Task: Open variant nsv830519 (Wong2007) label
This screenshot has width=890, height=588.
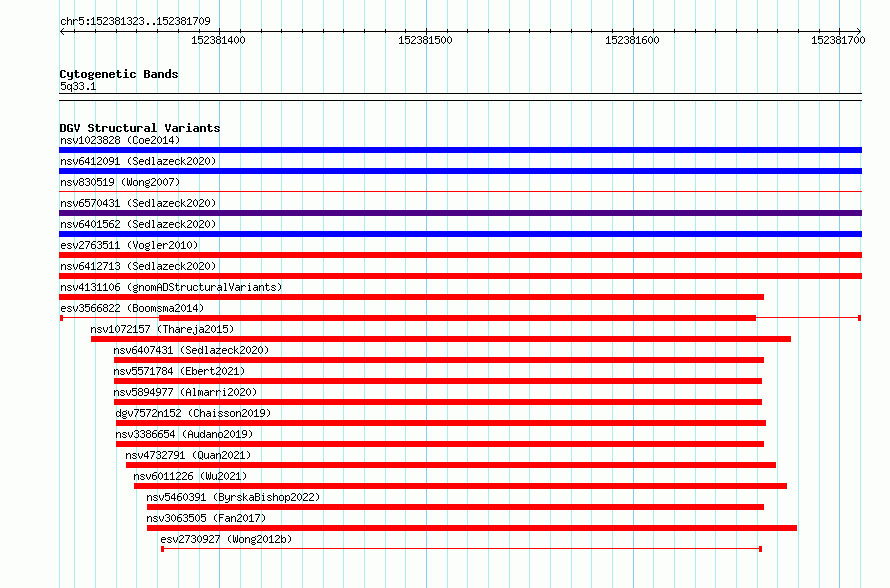Action: tap(120, 182)
